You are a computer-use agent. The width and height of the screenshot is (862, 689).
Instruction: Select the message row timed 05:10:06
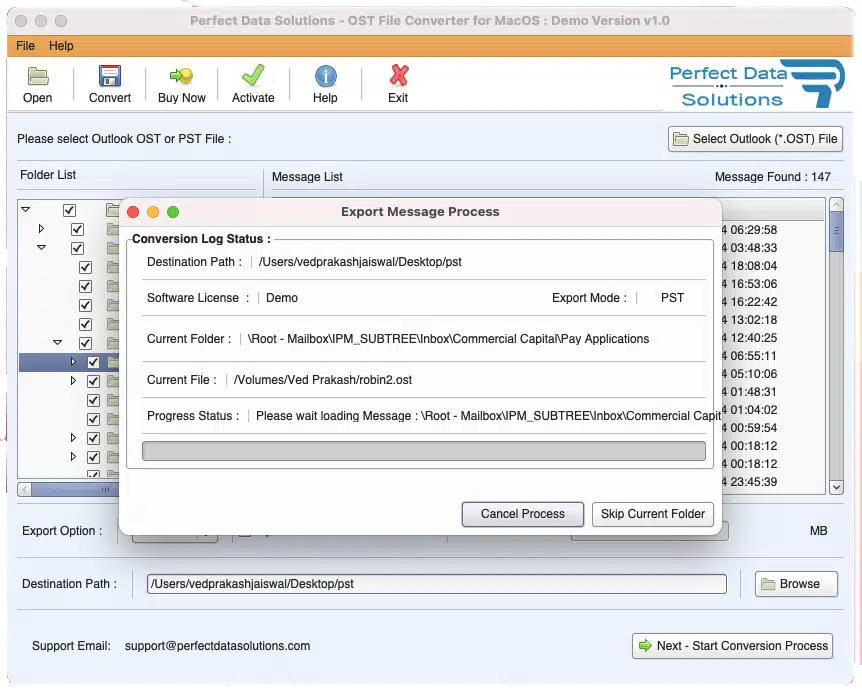point(773,374)
